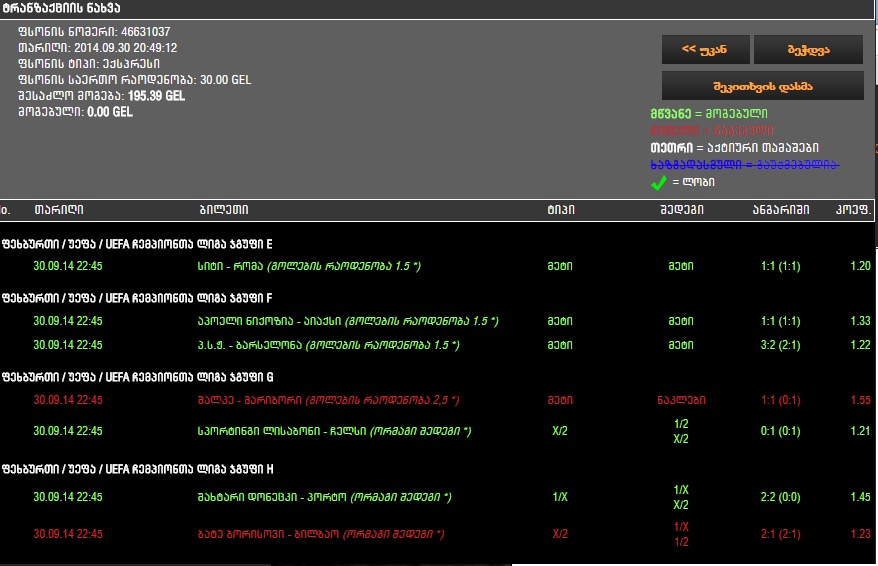
Task: Click the red score 2:1 (2:1)
Action: pos(781,534)
